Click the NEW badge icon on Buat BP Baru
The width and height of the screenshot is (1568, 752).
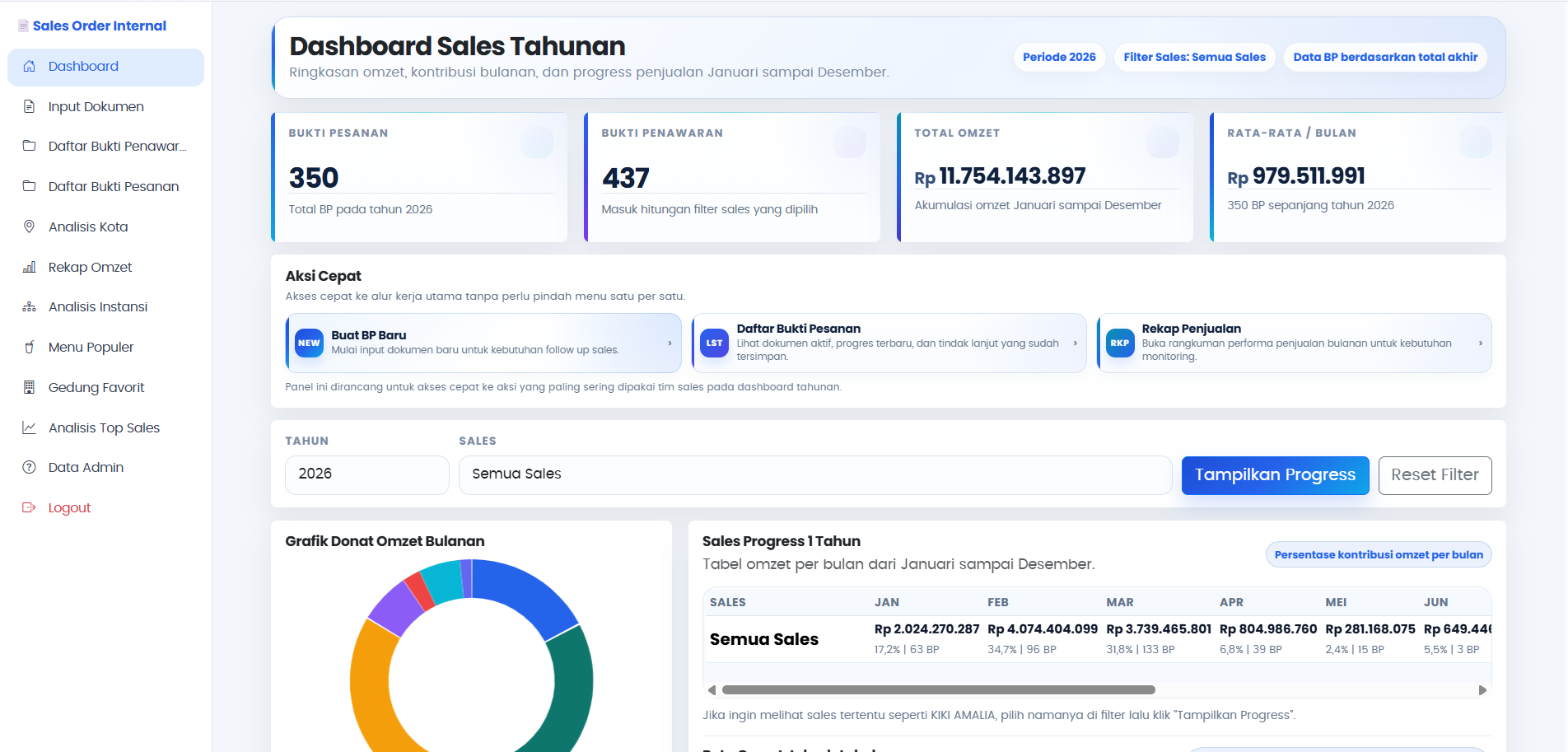[x=309, y=343]
